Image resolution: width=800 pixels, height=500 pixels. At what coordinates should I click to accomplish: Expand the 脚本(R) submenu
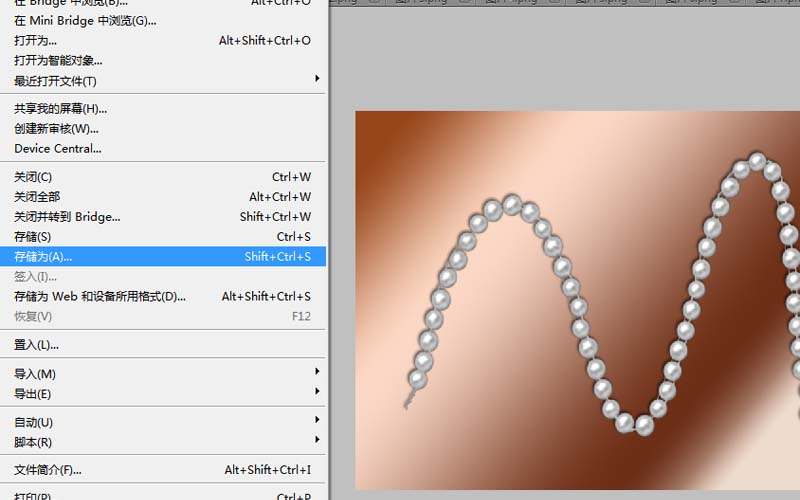point(163,442)
